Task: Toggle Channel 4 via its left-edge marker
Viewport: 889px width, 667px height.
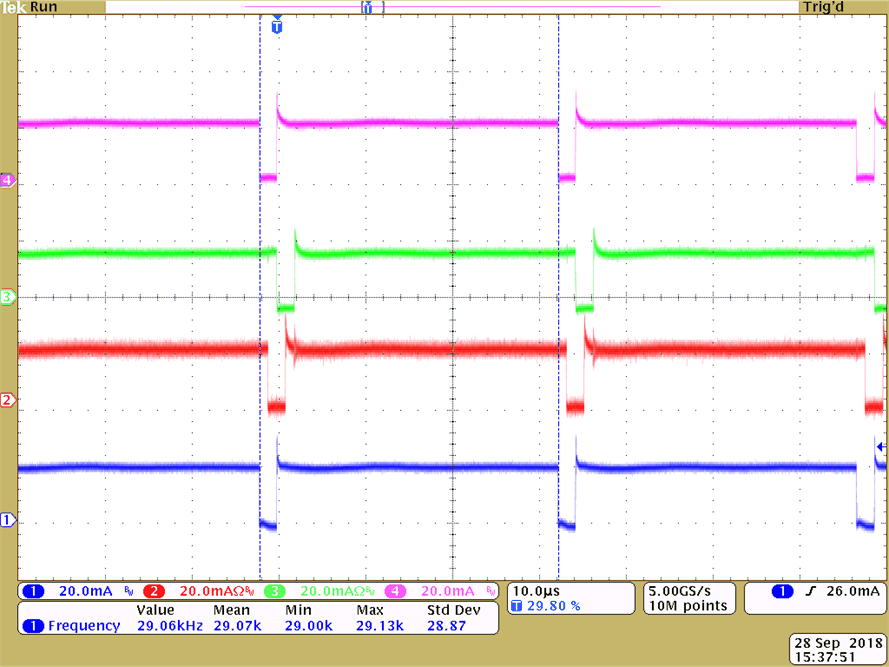Action: click(x=8, y=182)
